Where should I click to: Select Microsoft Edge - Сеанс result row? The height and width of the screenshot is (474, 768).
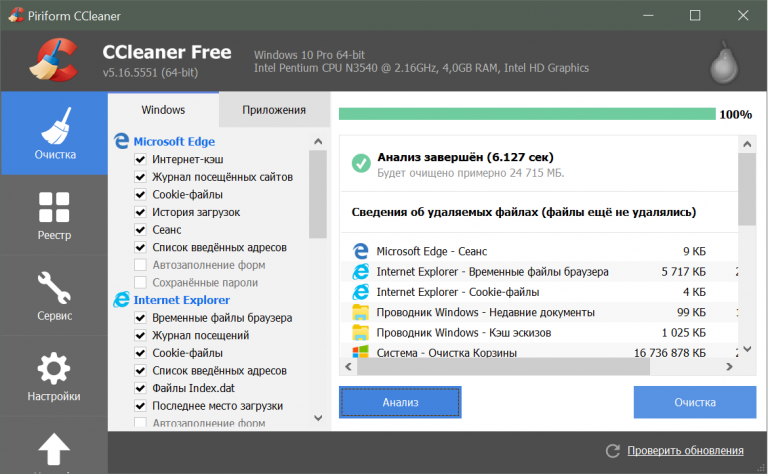point(539,251)
